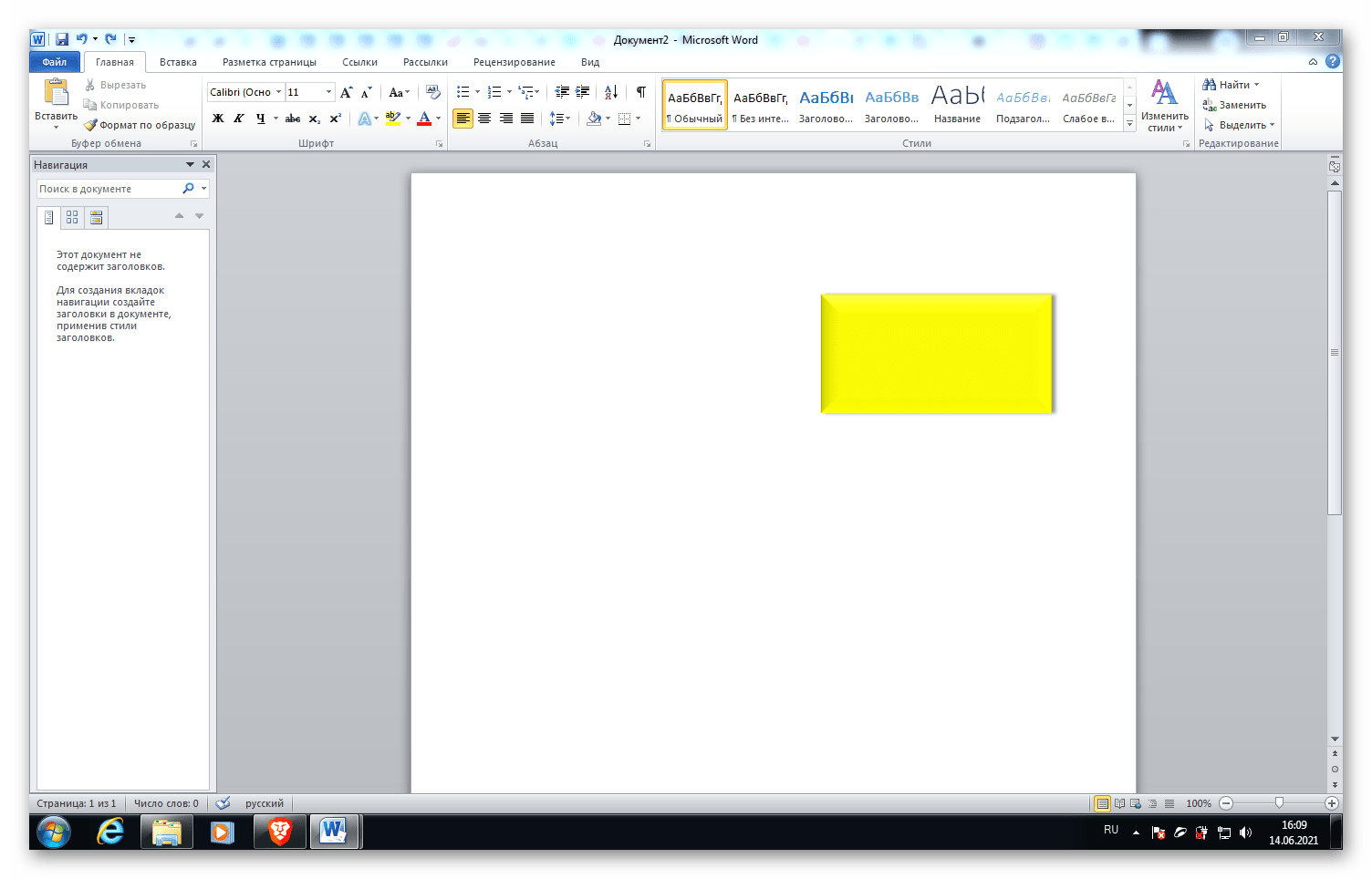Expand the line spacing dropdown

tap(568, 119)
